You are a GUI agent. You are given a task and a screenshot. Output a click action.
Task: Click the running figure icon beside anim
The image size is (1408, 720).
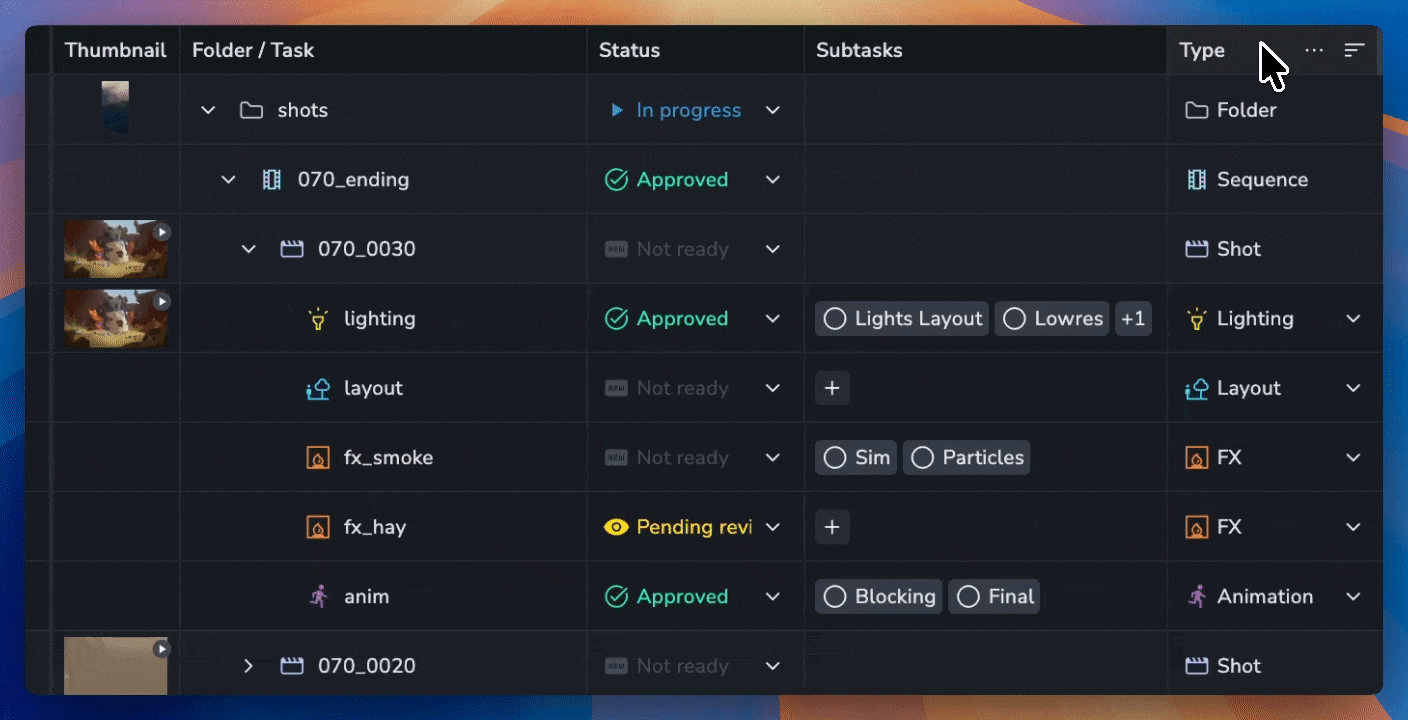318,597
